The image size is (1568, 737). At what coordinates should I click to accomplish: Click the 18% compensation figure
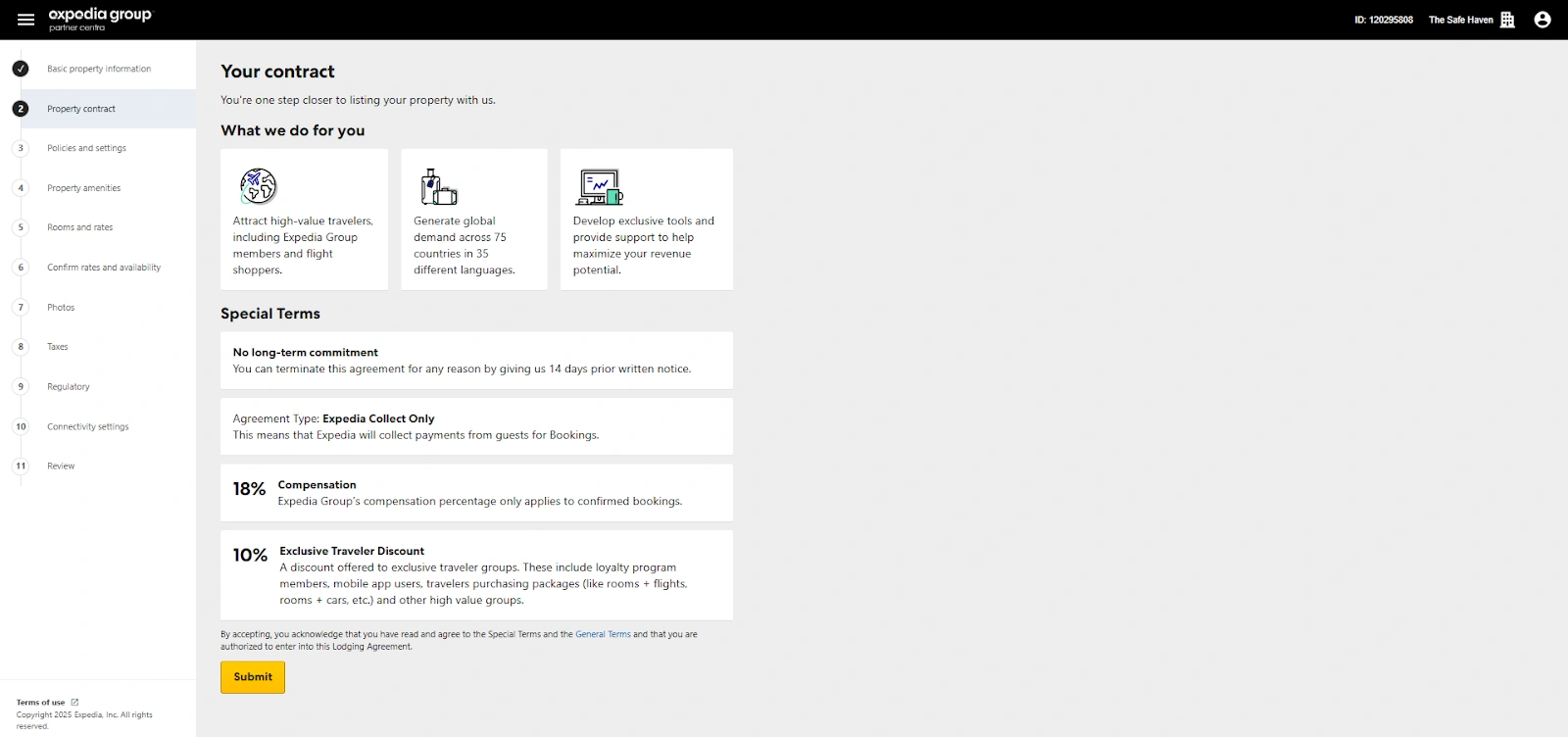[249, 489]
